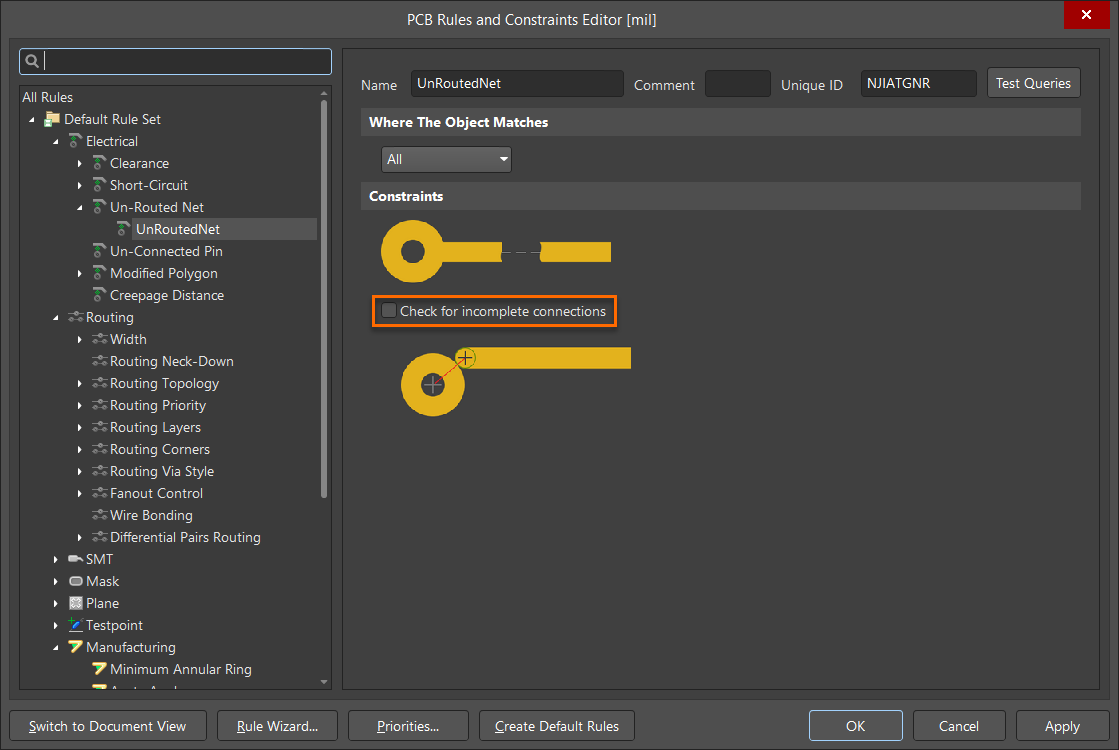Click the Mask category icon
The width and height of the screenshot is (1119, 750).
tap(75, 582)
